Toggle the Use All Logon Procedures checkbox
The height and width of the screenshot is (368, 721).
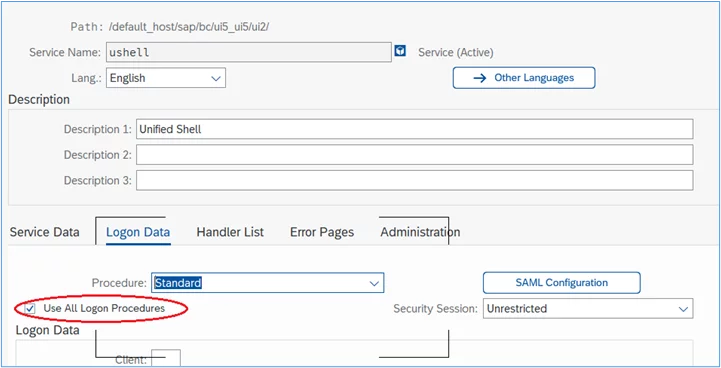pyautogui.click(x=30, y=309)
